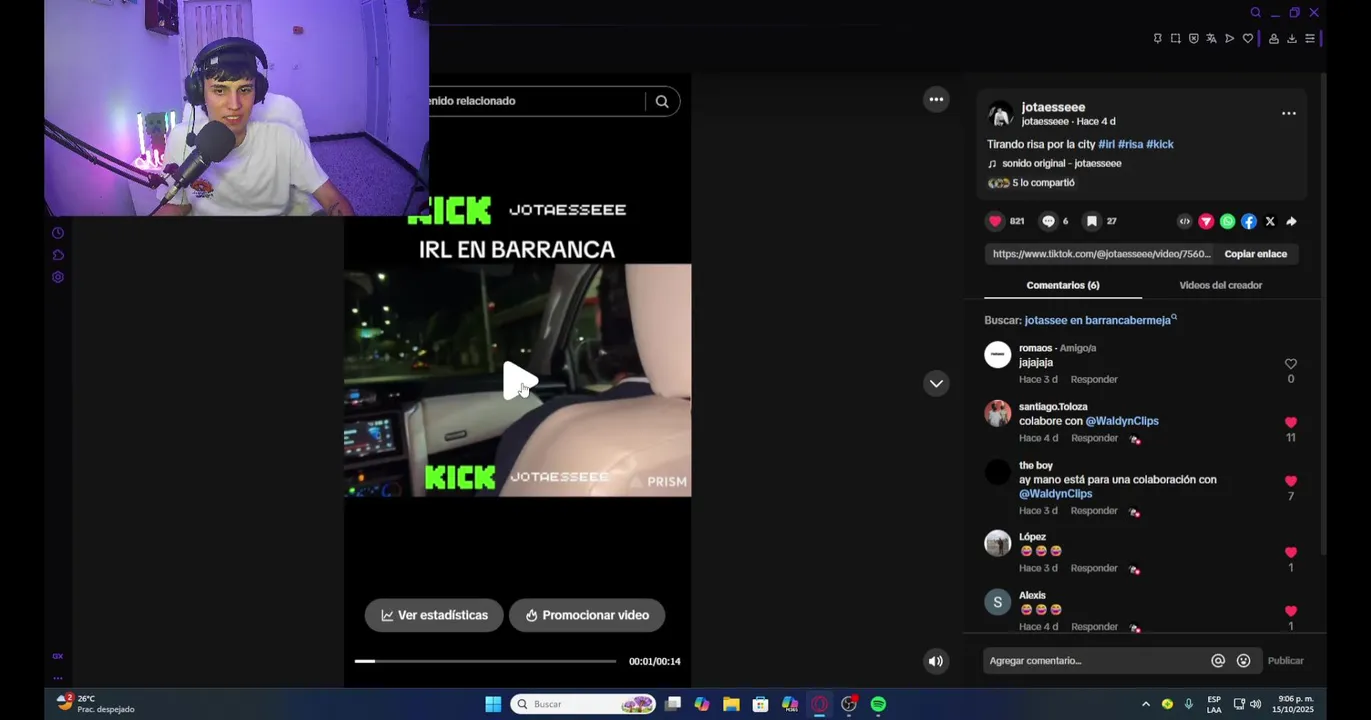
Task: Unlike the boy's comment with 7 likes
Action: tap(1290, 481)
